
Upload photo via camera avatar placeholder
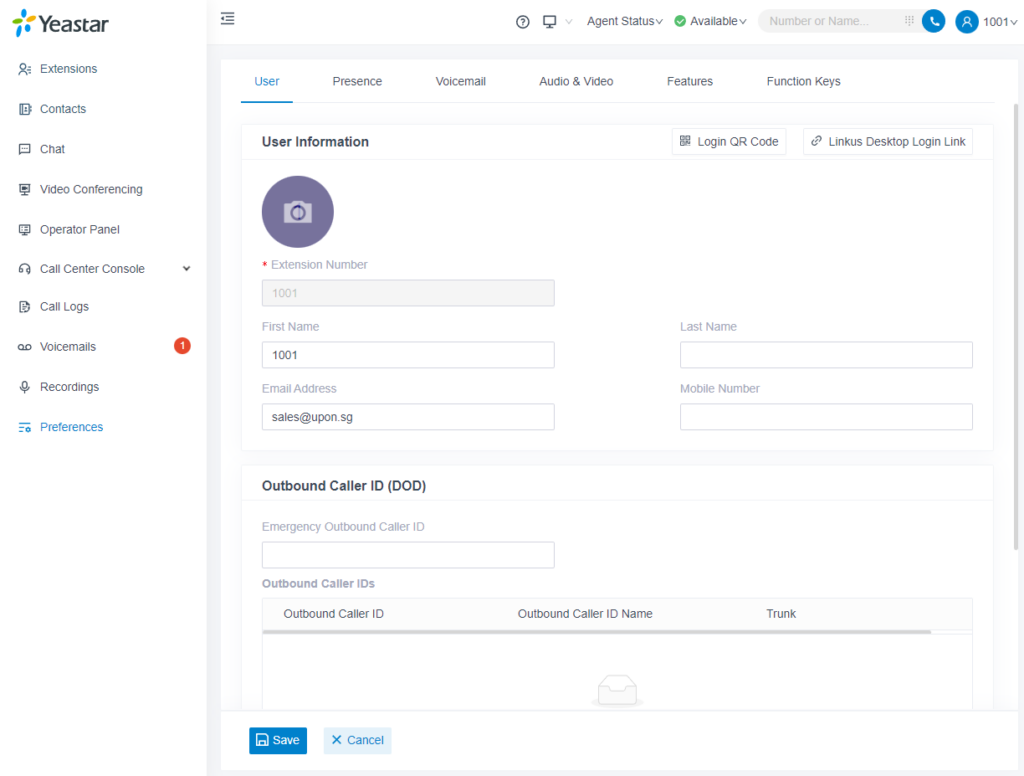297,212
